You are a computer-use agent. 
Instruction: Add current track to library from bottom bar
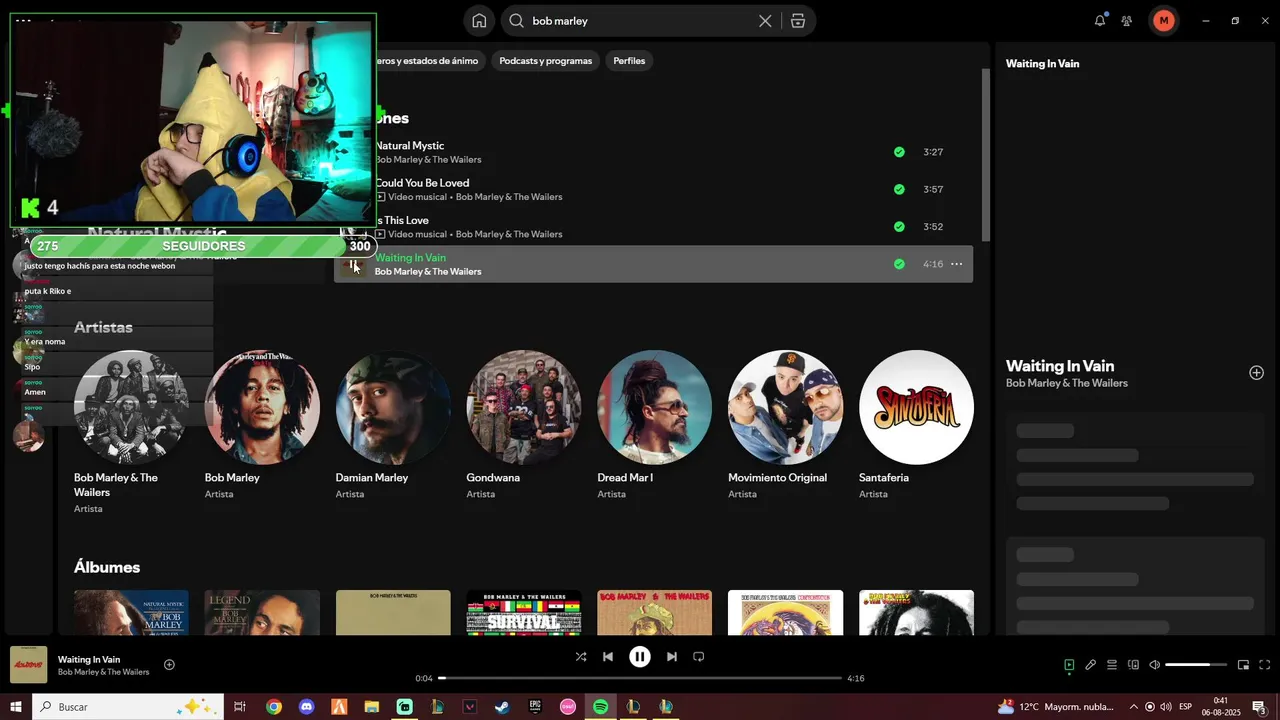tap(169, 665)
